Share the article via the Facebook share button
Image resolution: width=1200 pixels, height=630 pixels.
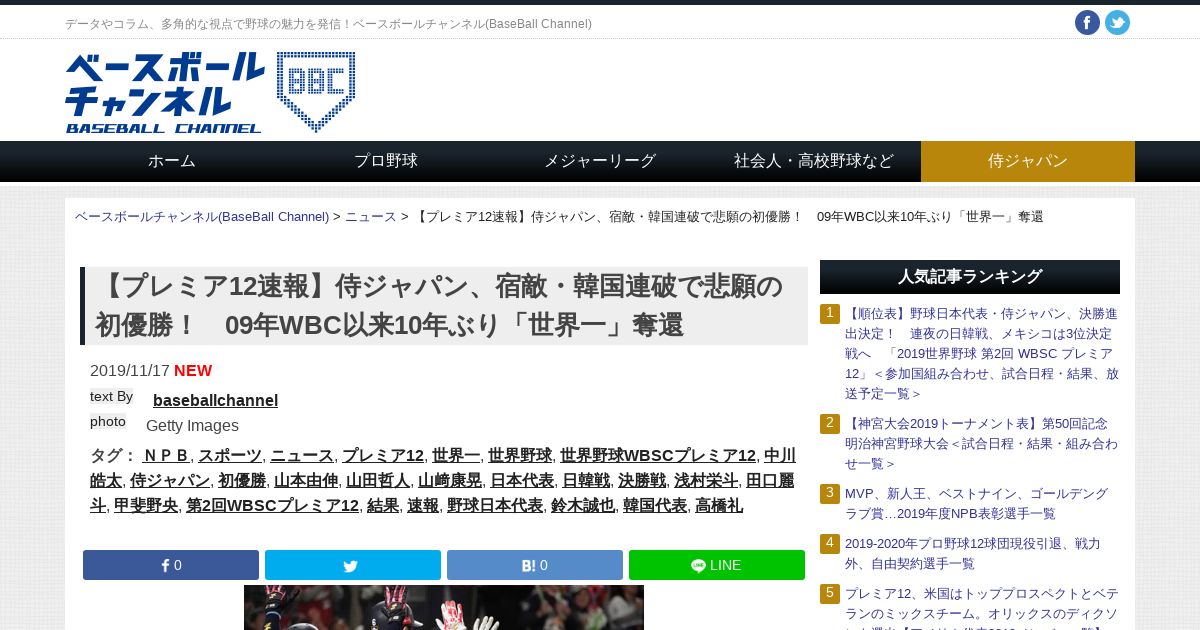[171, 565]
